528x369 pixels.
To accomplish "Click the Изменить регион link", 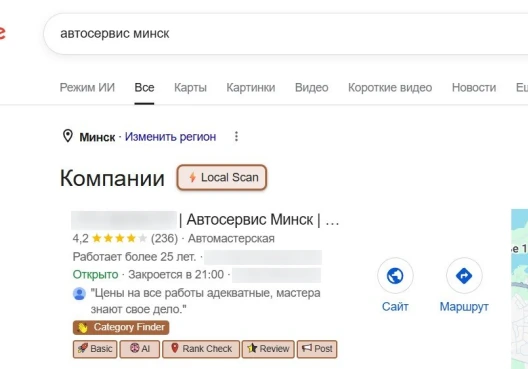I will [170, 137].
